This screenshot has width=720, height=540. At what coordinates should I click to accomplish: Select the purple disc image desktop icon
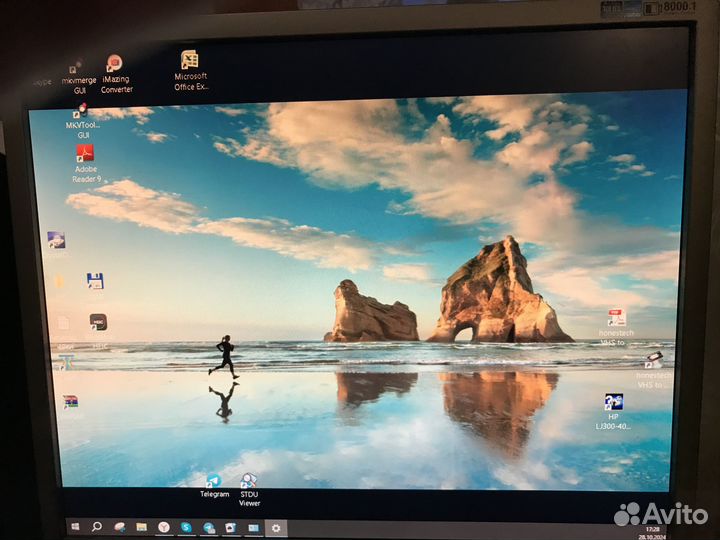56,240
